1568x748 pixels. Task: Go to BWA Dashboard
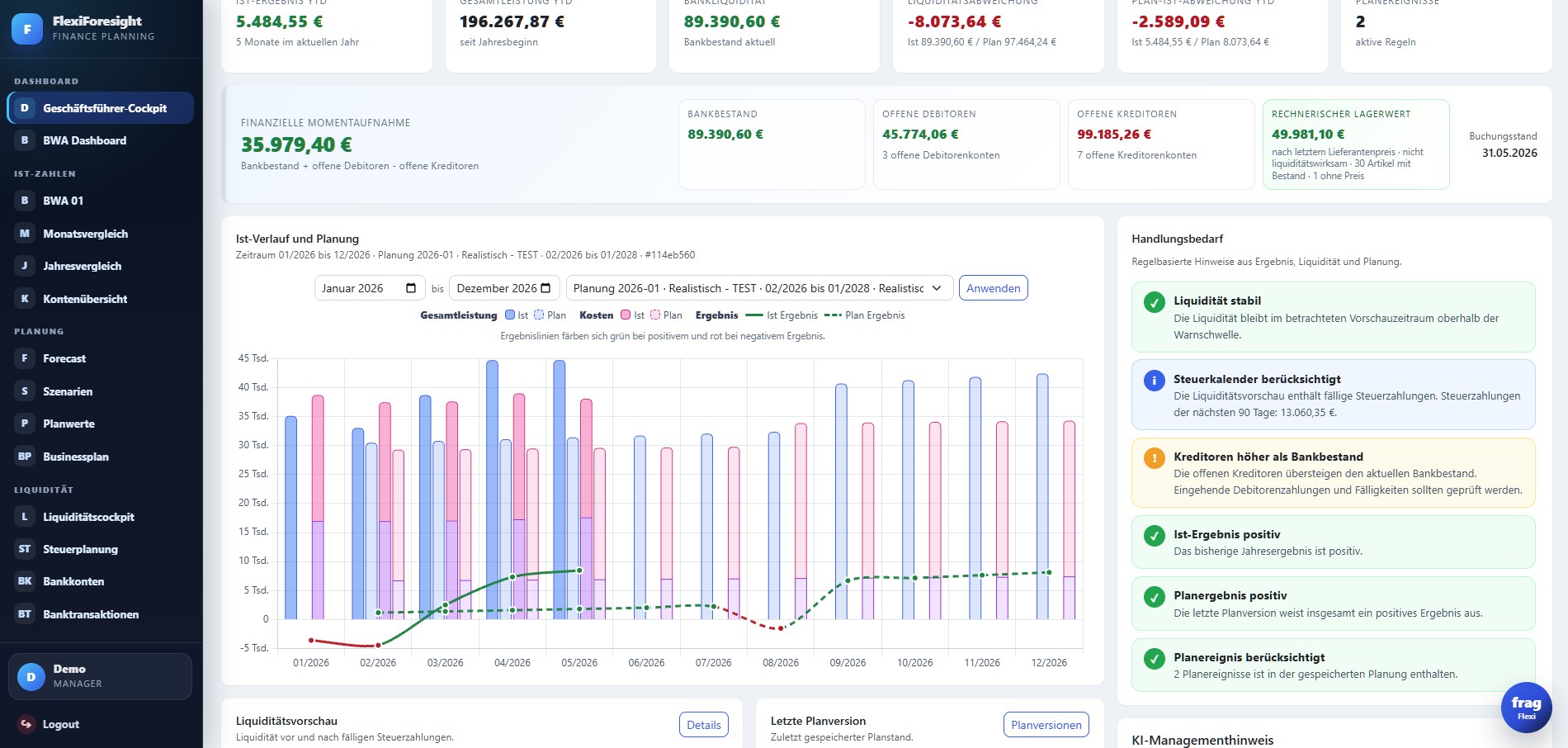pyautogui.click(x=101, y=140)
